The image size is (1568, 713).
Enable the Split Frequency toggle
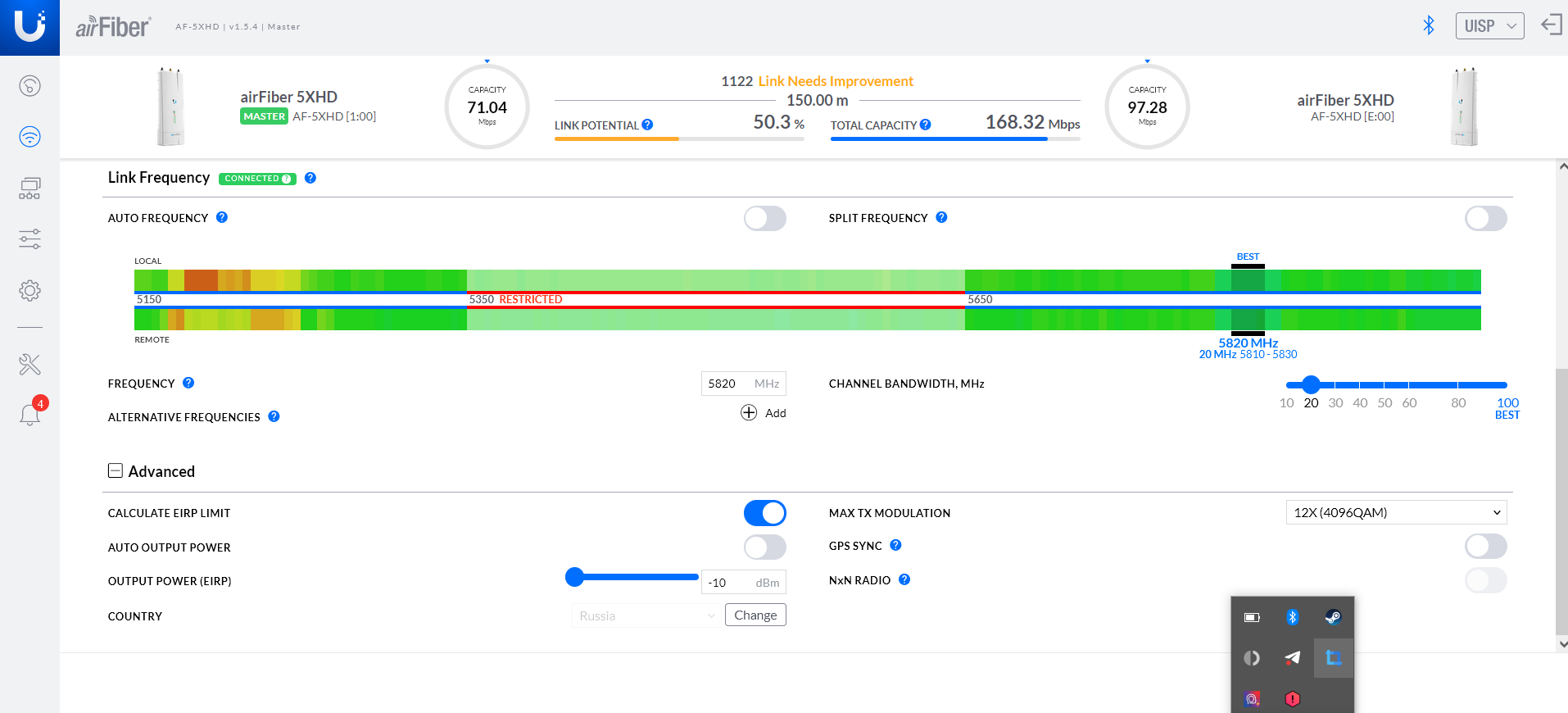point(1486,218)
